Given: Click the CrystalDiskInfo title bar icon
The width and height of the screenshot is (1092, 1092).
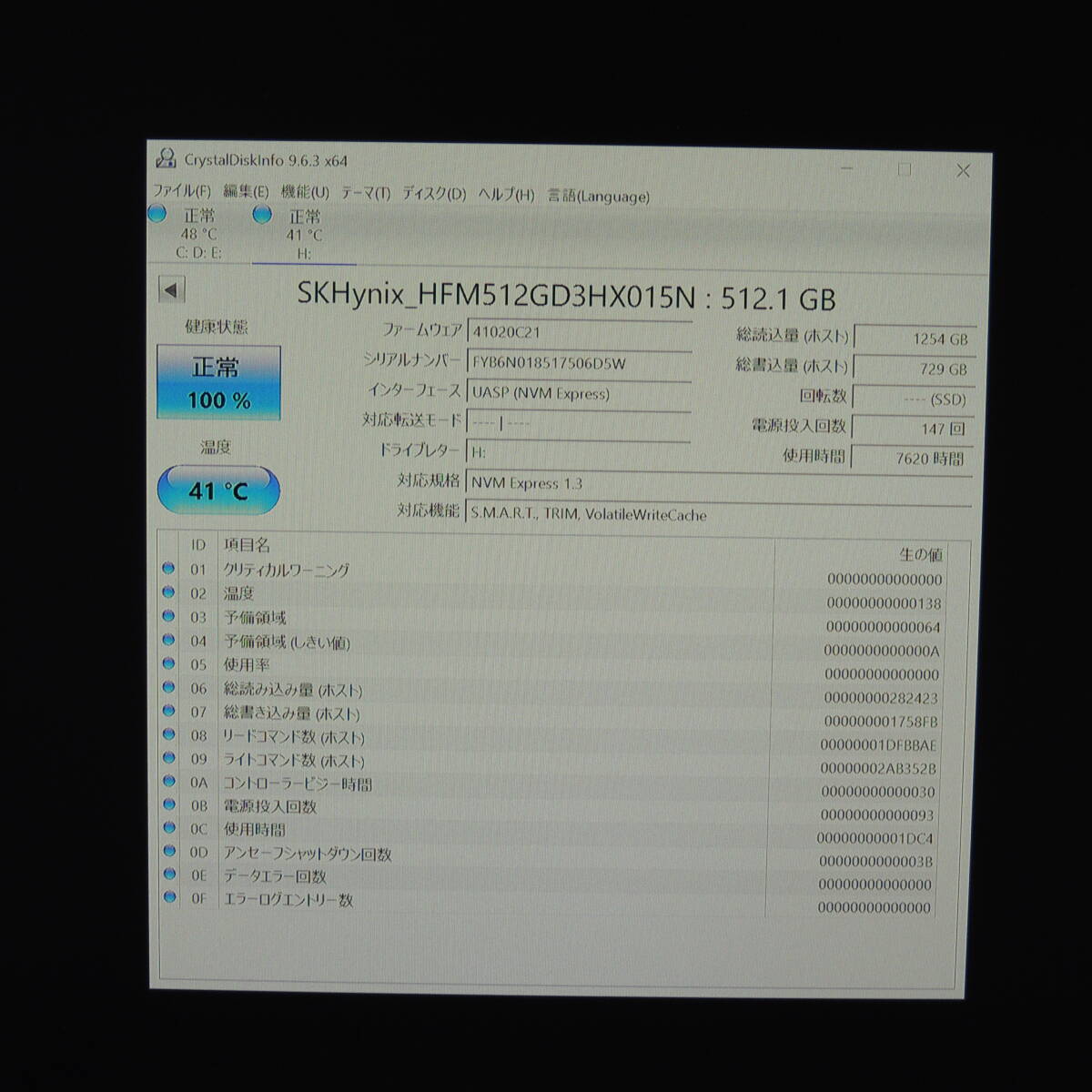Looking at the screenshot, I should (166, 158).
